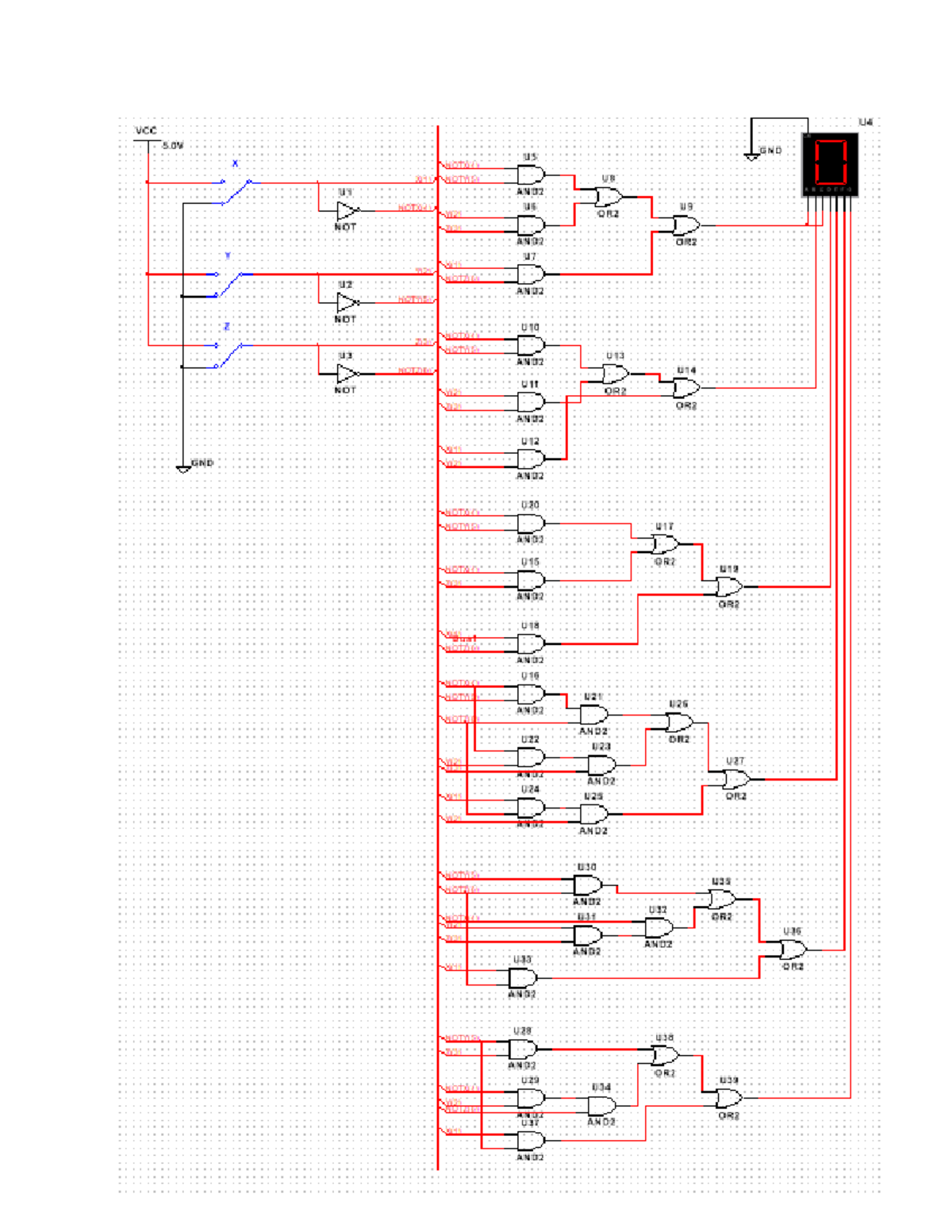This screenshot has width=952, height=1232.
Task: Select the AND2 gate U33
Action: [521, 977]
